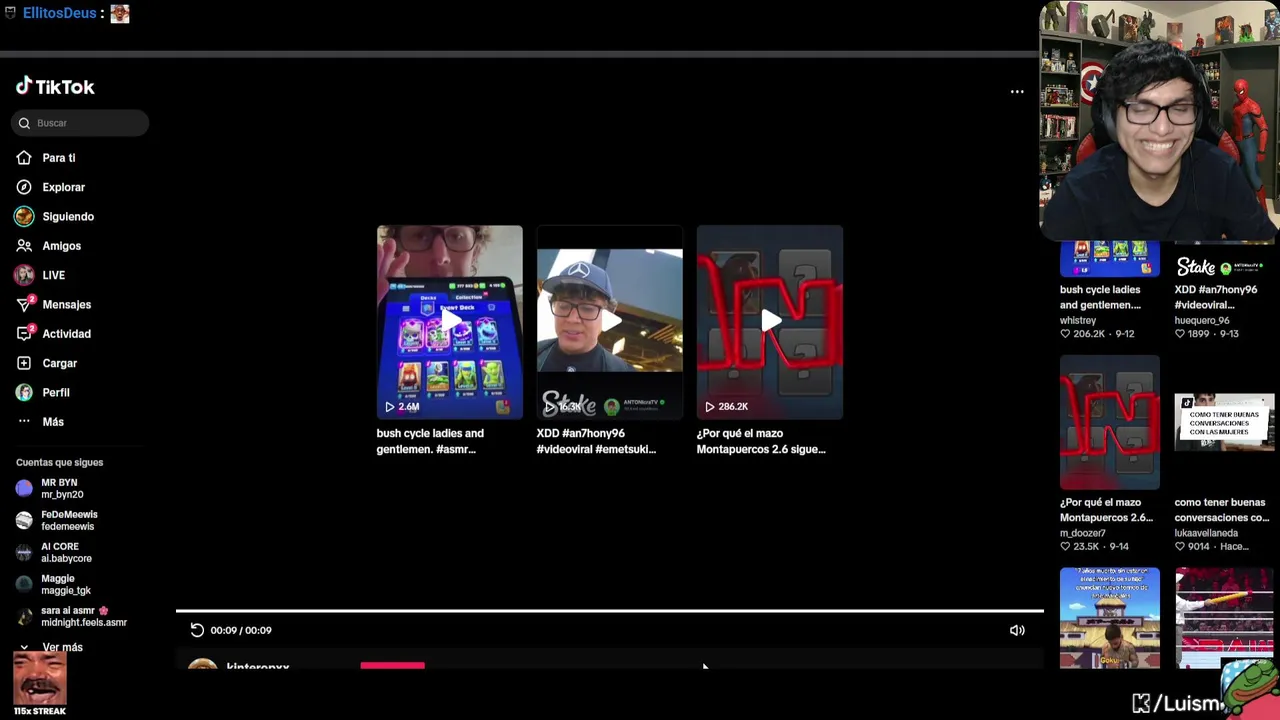Open the Amigos section
The width and height of the screenshot is (1280, 720).
(61, 246)
